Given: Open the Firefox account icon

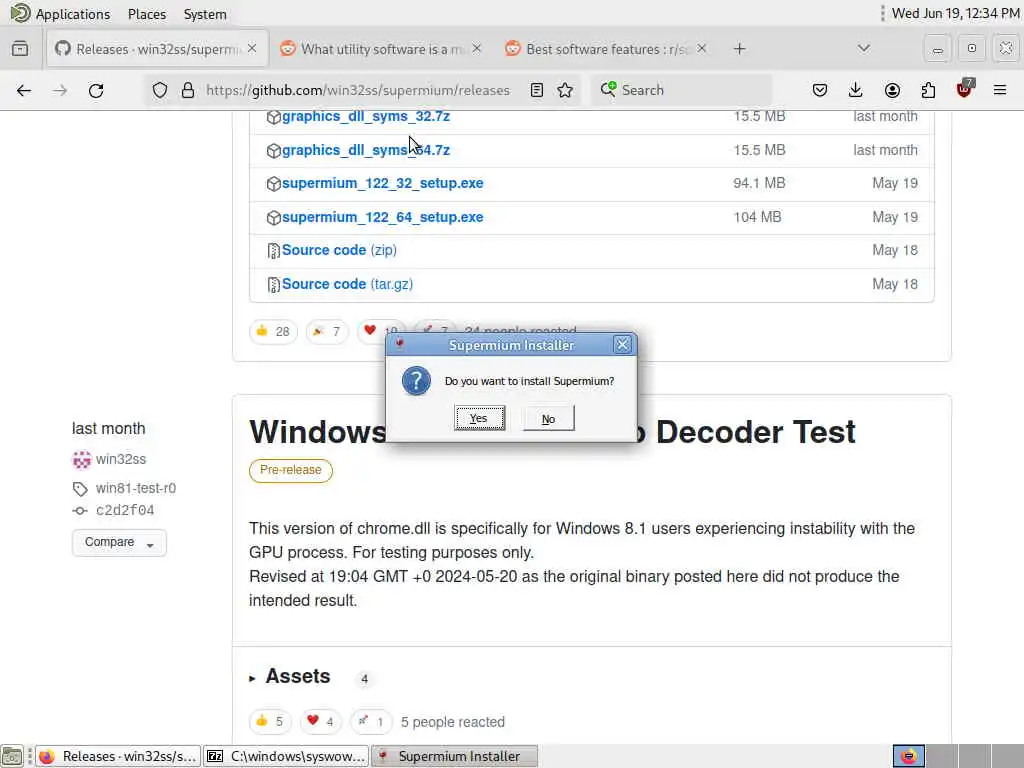Looking at the screenshot, I should 892,90.
